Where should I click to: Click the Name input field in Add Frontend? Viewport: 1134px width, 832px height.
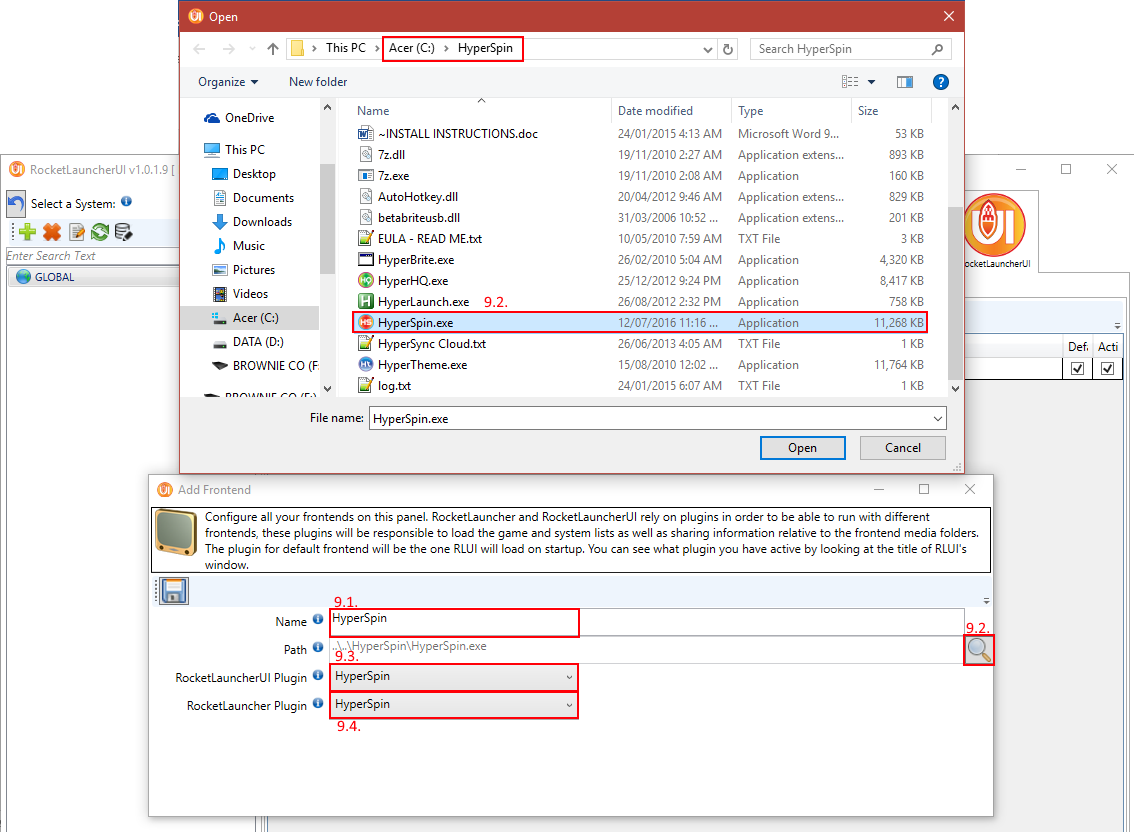point(647,622)
